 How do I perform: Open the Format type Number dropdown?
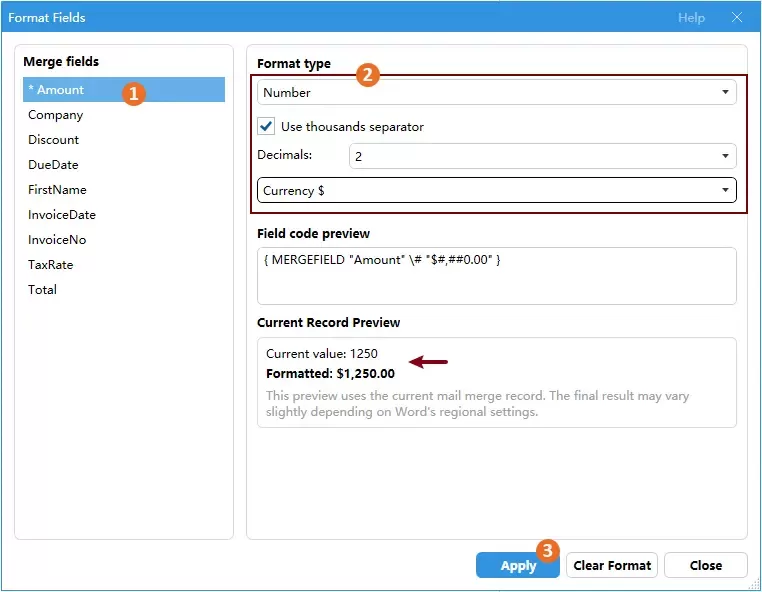496,92
